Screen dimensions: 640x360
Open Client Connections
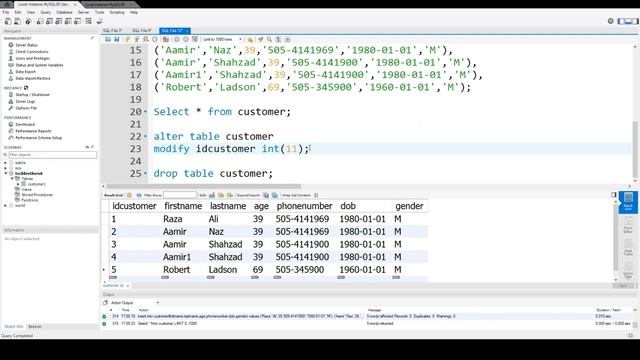pyautogui.click(x=31, y=52)
